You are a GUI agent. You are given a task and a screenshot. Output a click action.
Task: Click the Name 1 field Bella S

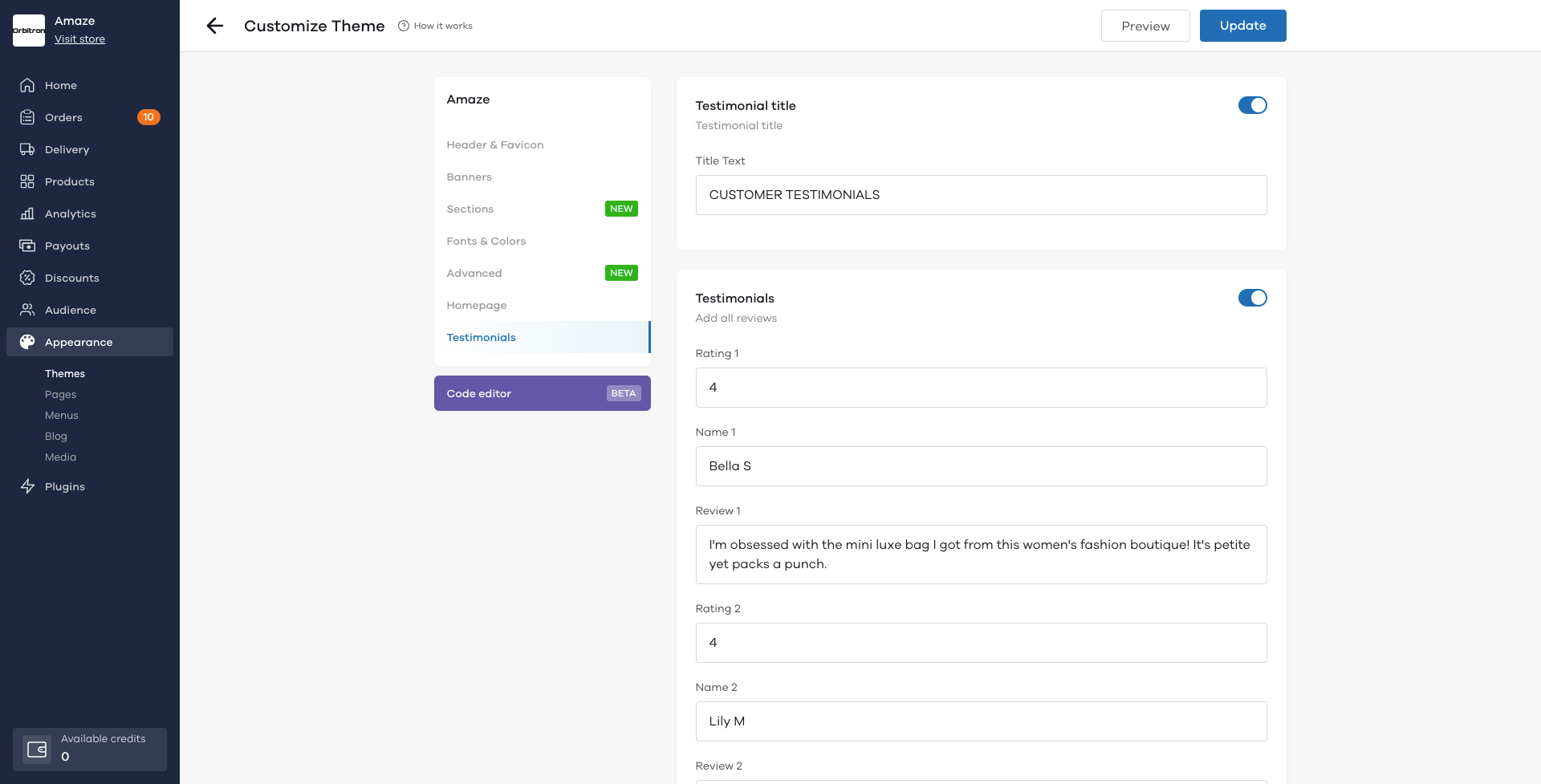point(981,466)
